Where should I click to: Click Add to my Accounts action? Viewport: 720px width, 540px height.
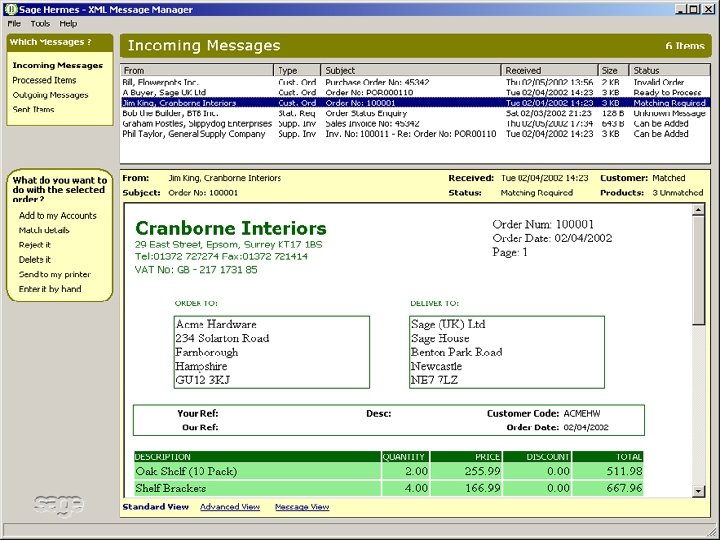tap(58, 216)
